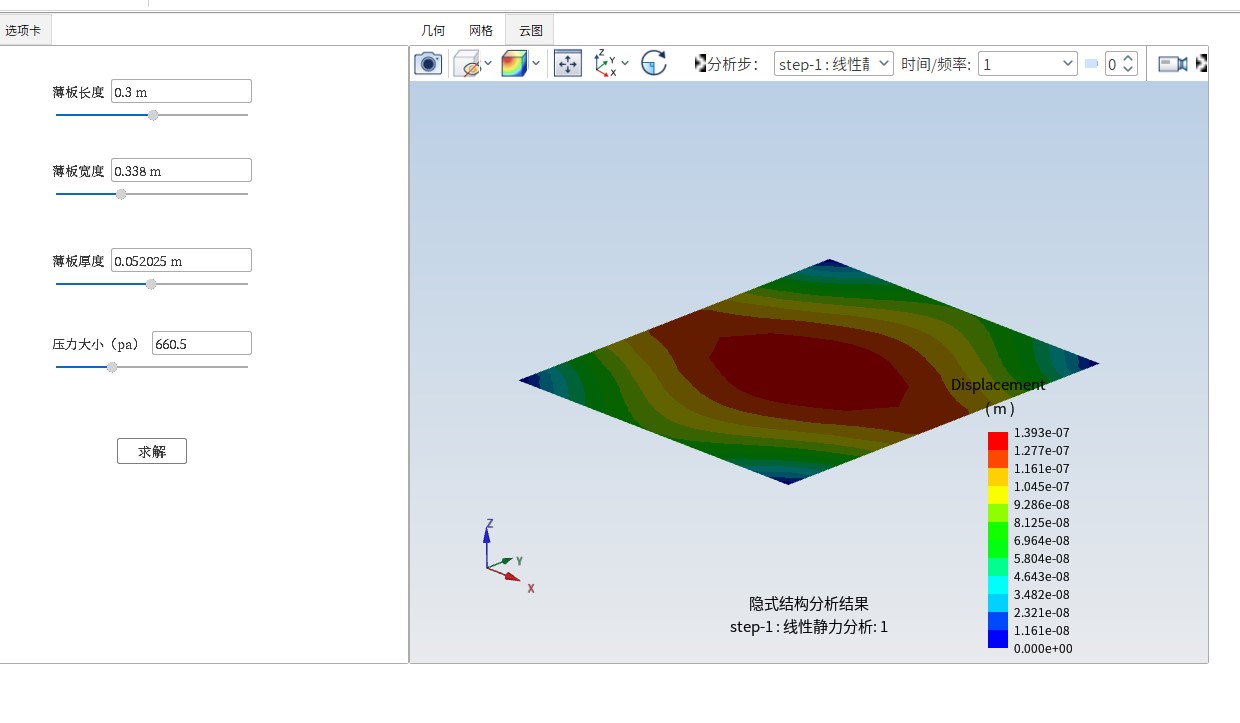Click the camera screenshot icon

[427, 63]
